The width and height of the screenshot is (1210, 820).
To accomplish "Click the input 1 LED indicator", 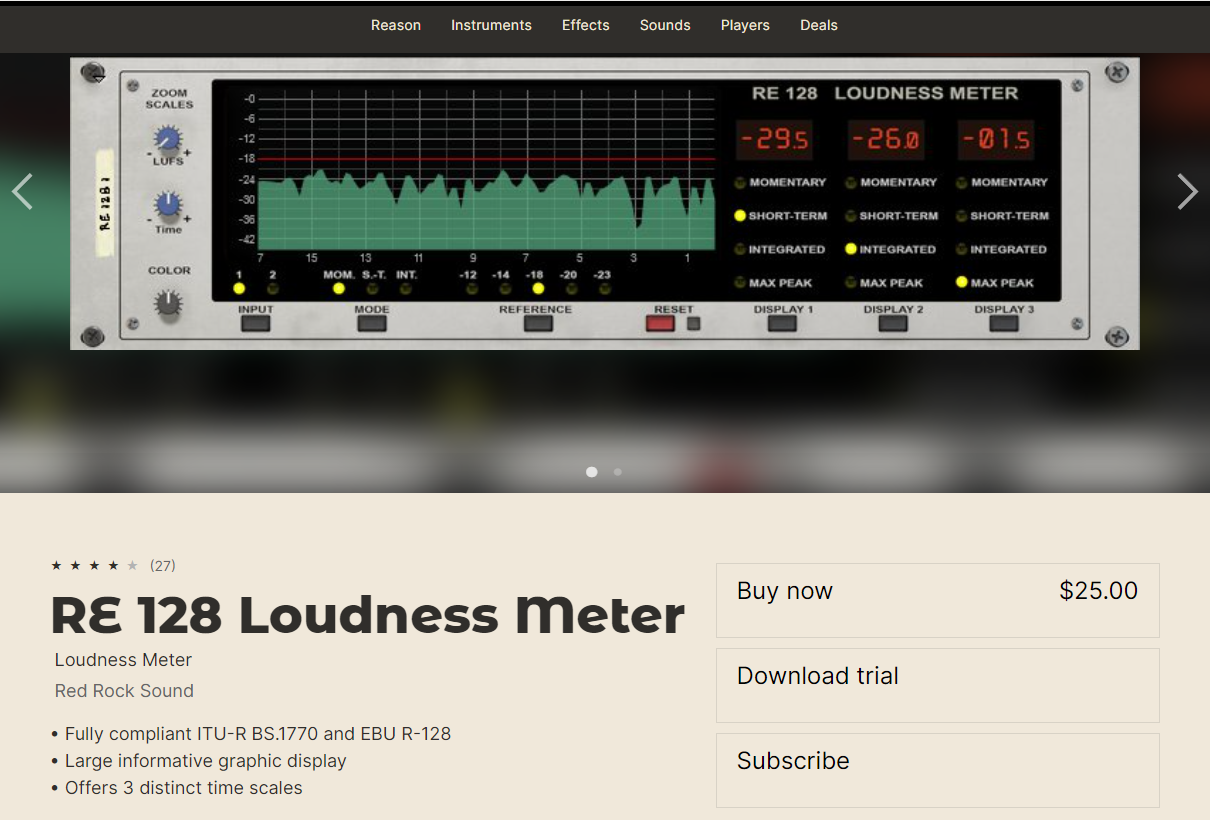I will tap(239, 289).
